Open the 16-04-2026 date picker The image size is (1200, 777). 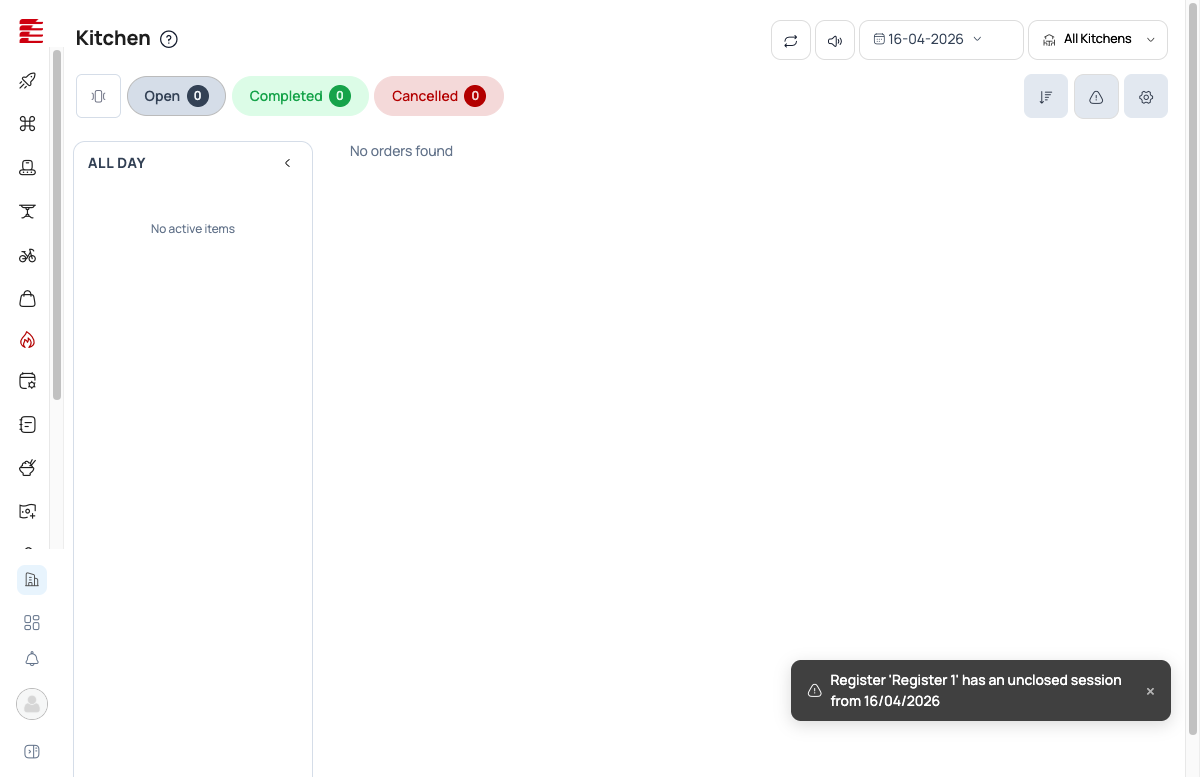point(941,40)
